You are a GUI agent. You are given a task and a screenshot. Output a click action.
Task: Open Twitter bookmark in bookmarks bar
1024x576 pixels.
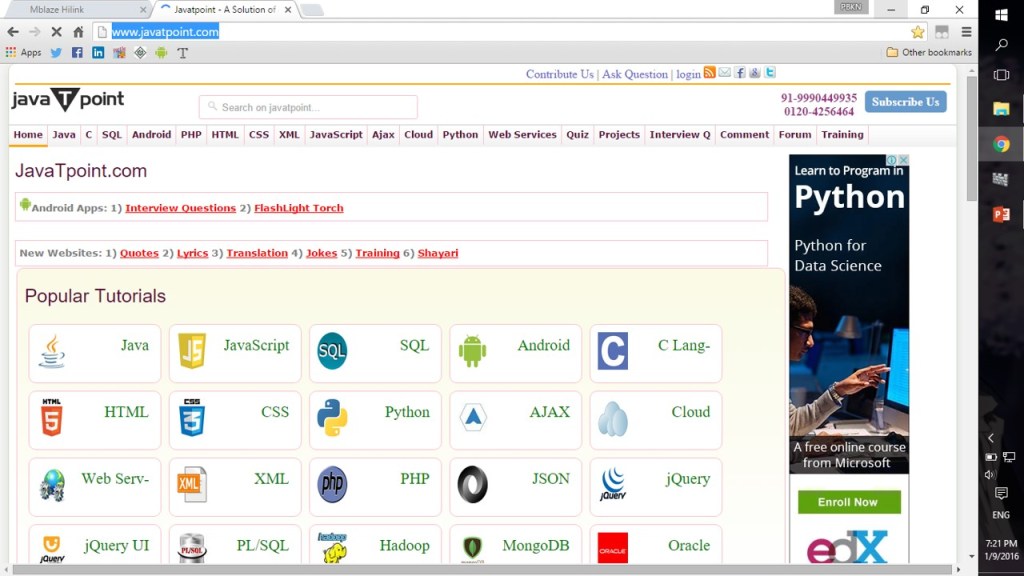(56, 53)
